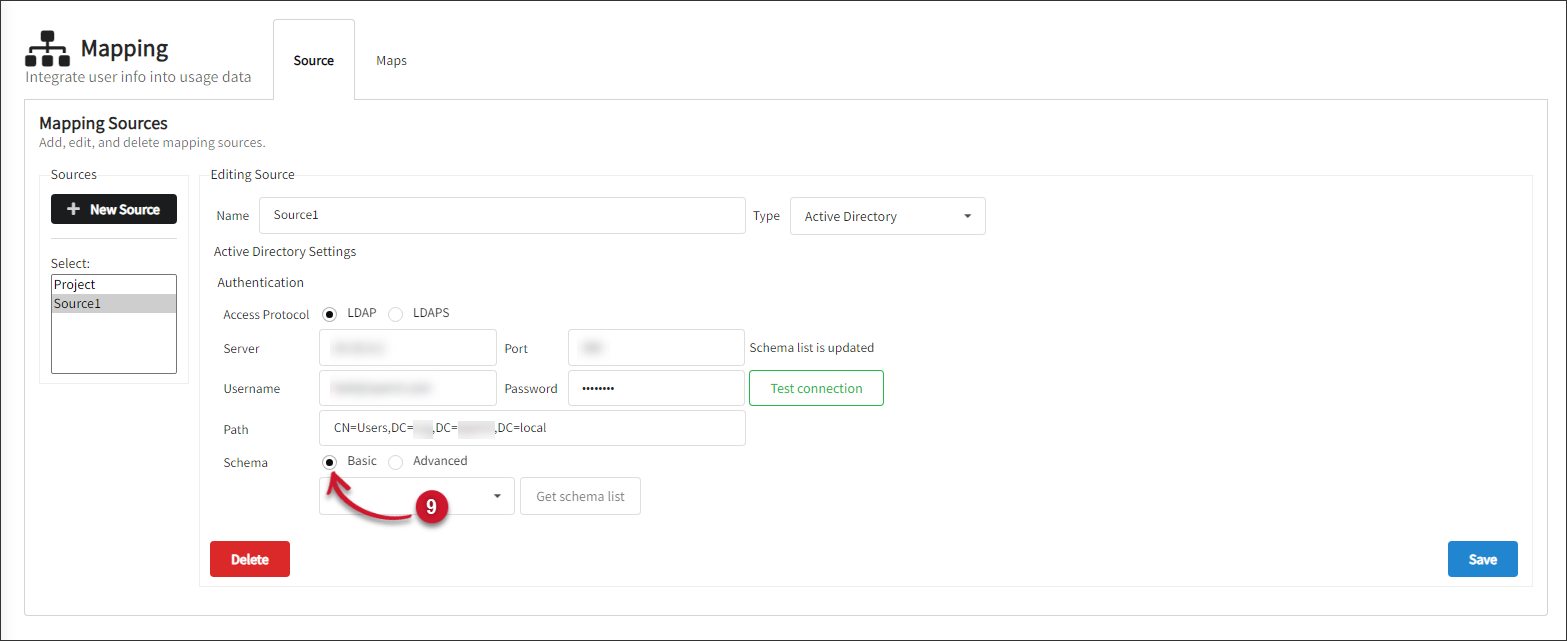The image size is (1567, 641).
Task: Click the Path field with CN=Users value
Action: 532,428
